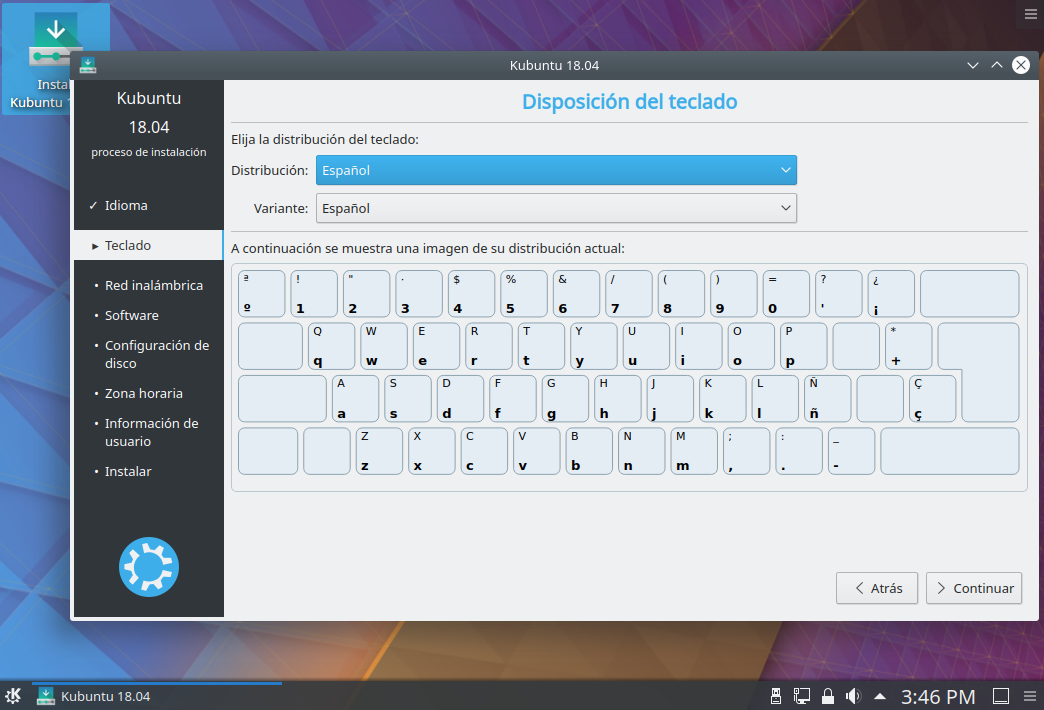Viewport: 1044px width, 710px height.
Task: Open desktop toolbox menu at top right
Action: 1030,14
